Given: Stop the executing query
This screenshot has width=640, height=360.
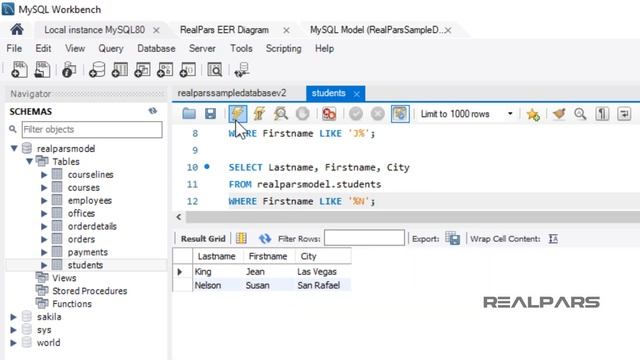Looking at the screenshot, I should click(302, 114).
